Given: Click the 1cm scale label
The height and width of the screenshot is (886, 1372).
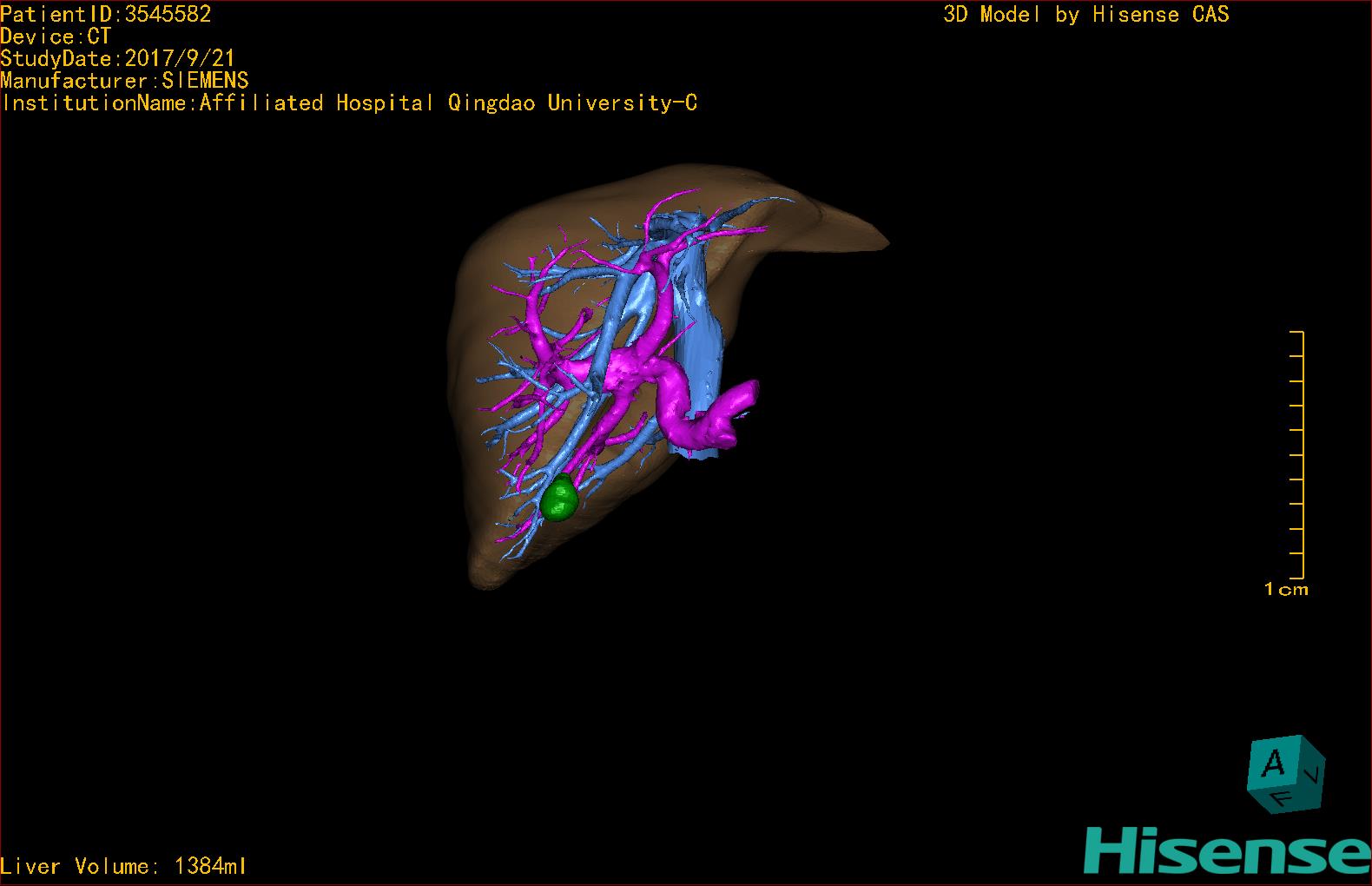Looking at the screenshot, I should tap(1286, 590).
